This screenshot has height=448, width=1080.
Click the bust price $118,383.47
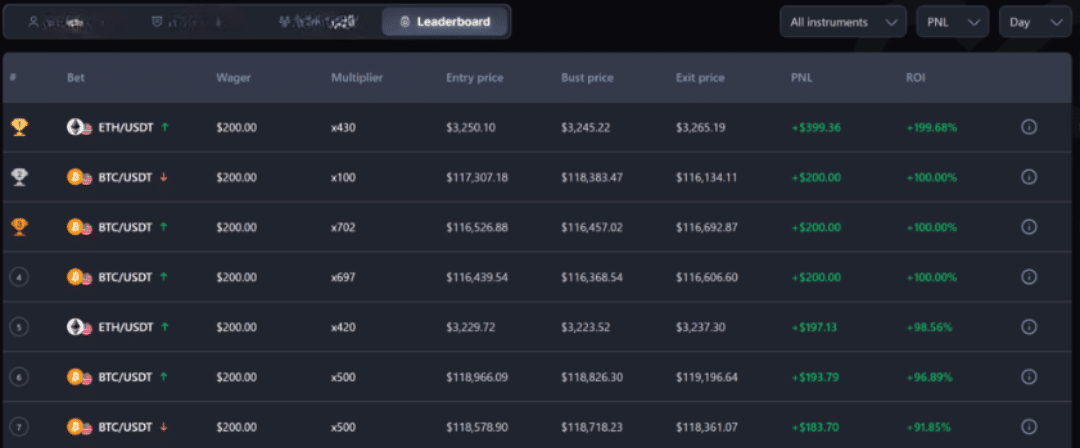coord(592,177)
